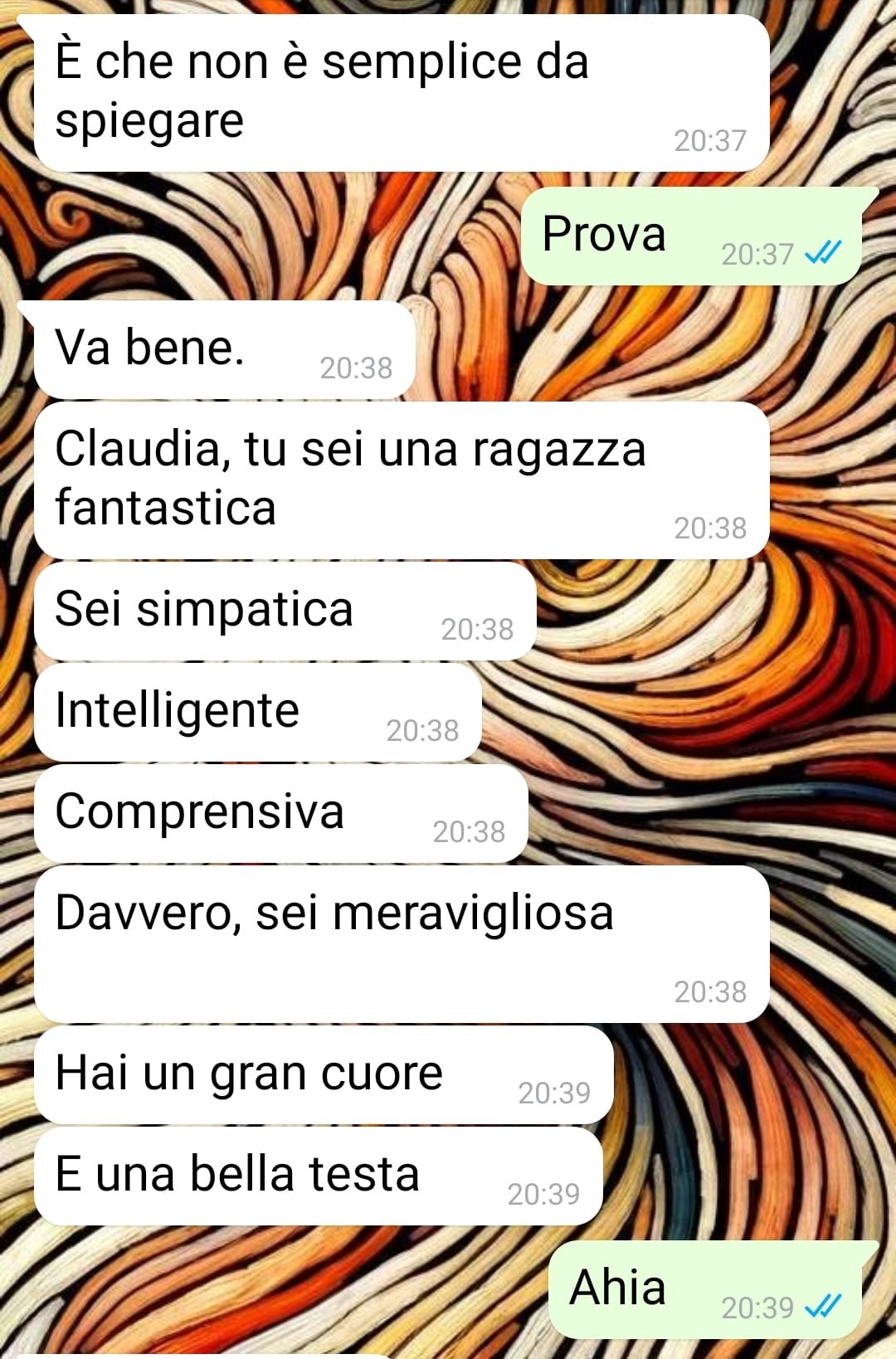Tap "Claudia, tu sei una ragazza fantastica" message
The width and height of the screenshot is (896, 1359).
click(402, 480)
